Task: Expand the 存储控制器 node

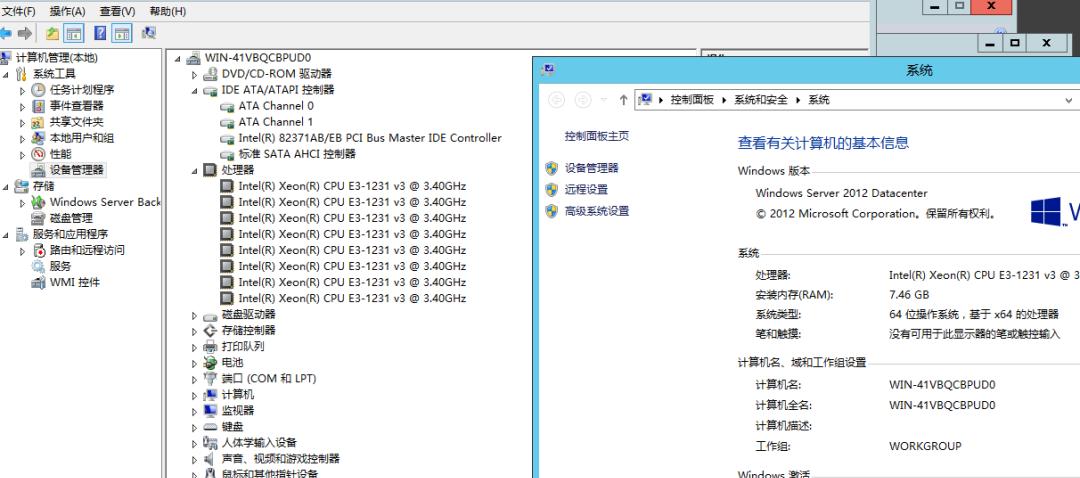Action: coord(194,331)
